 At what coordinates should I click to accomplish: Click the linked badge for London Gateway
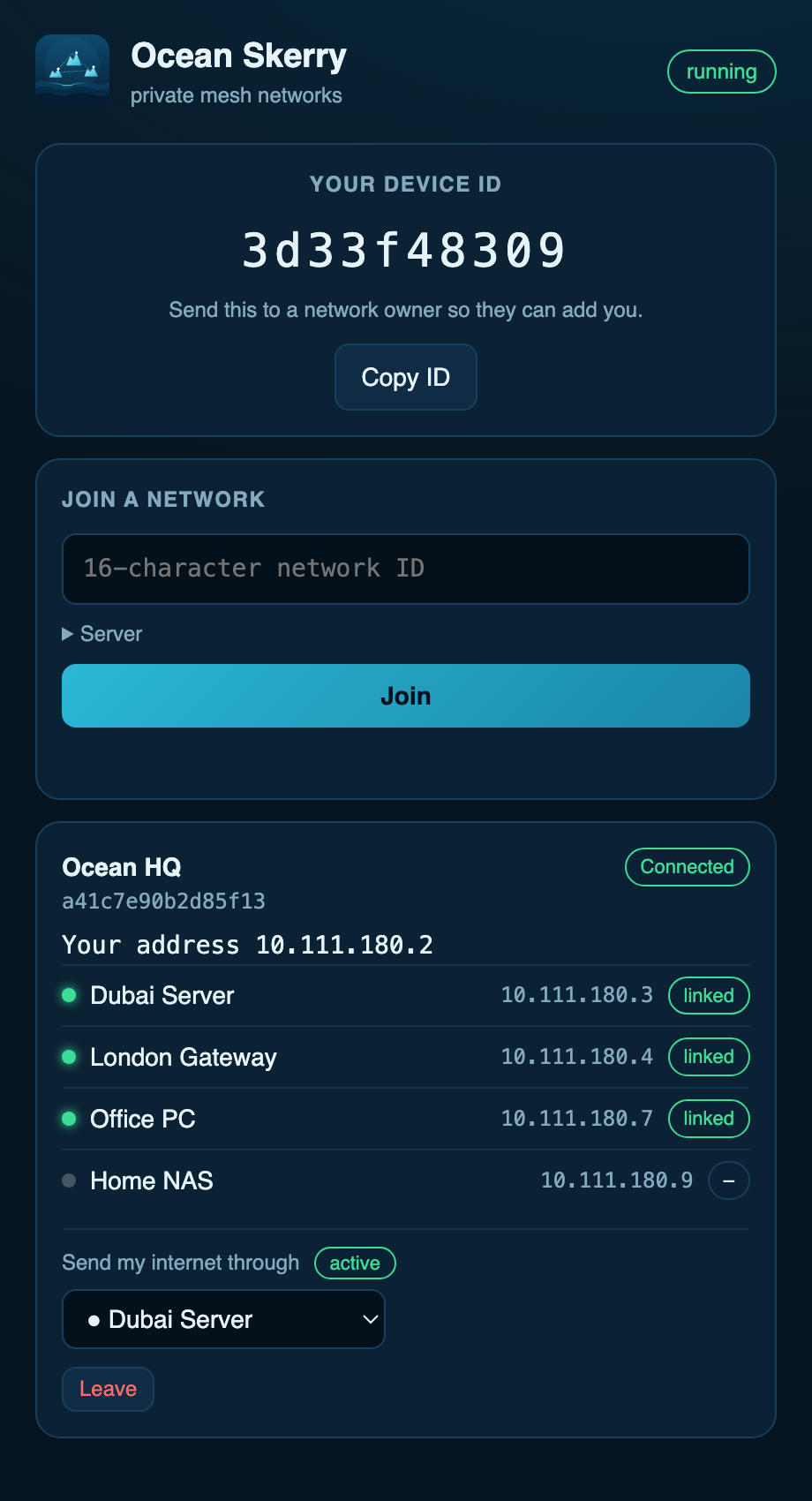pyautogui.click(x=709, y=1057)
